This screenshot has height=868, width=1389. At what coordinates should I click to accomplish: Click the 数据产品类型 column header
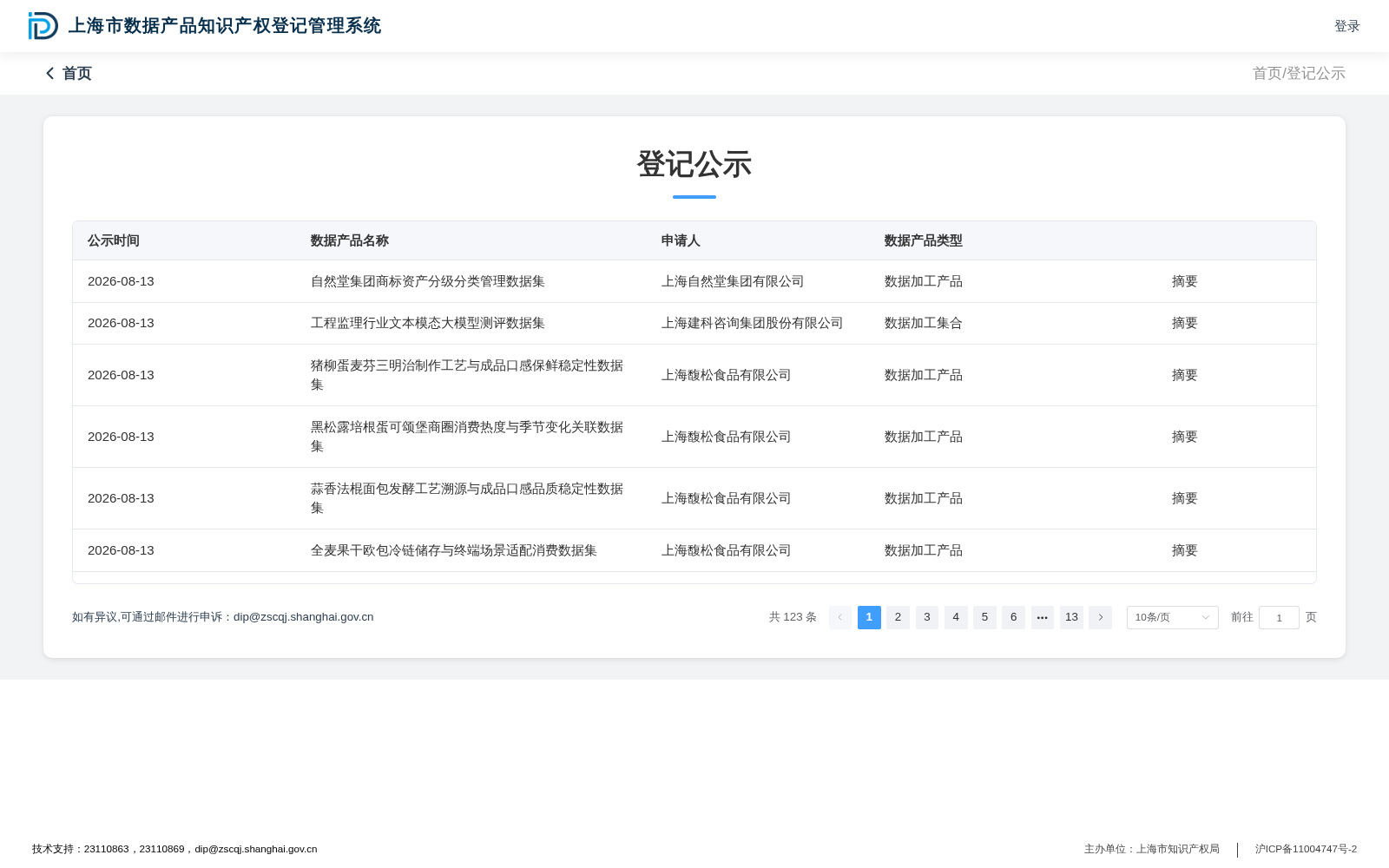click(924, 240)
